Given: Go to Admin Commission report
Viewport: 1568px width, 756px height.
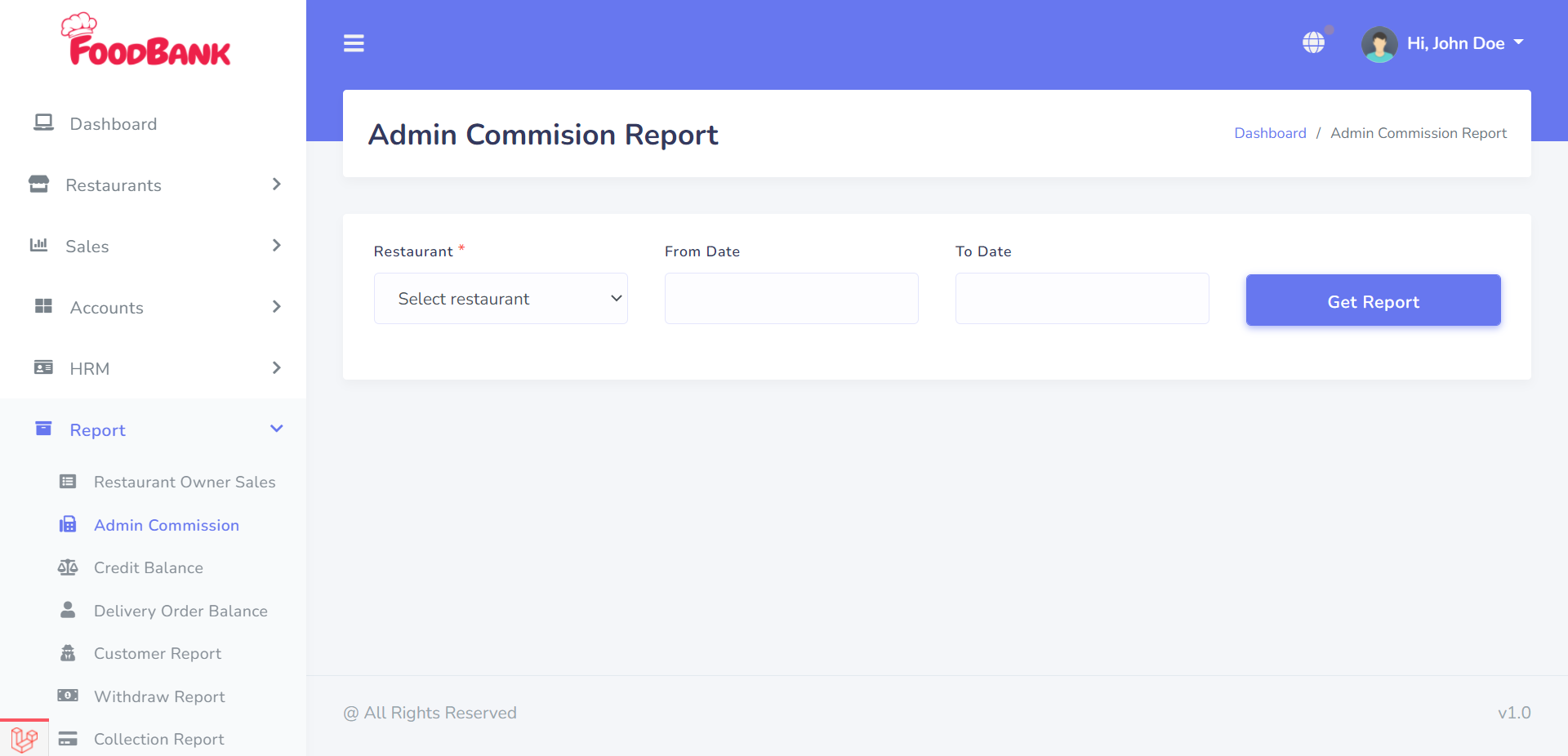Looking at the screenshot, I should 167,525.
